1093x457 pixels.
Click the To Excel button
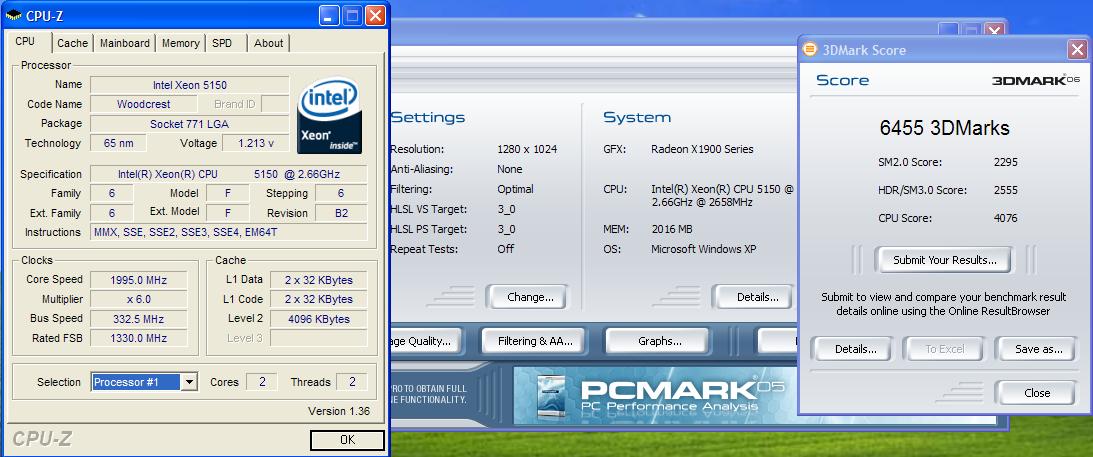(945, 349)
